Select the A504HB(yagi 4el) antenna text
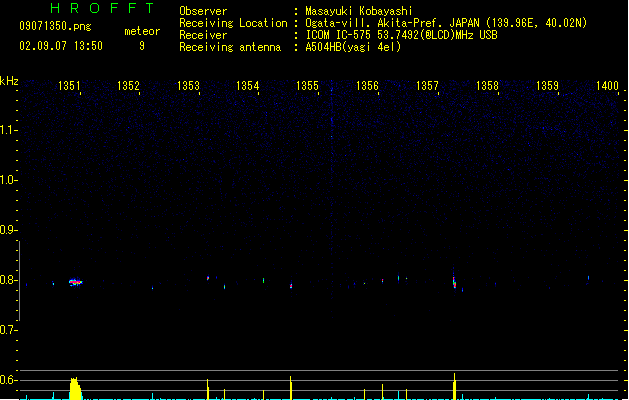This screenshot has height=400, width=629. point(353,47)
